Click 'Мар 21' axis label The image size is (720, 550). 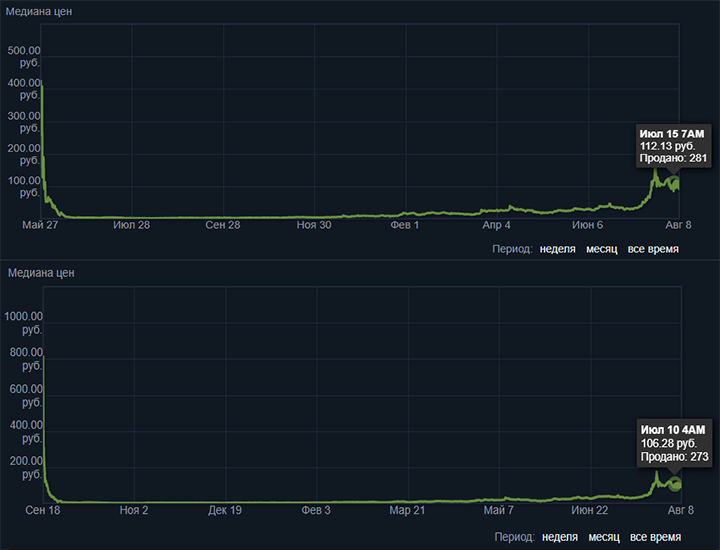point(407,510)
